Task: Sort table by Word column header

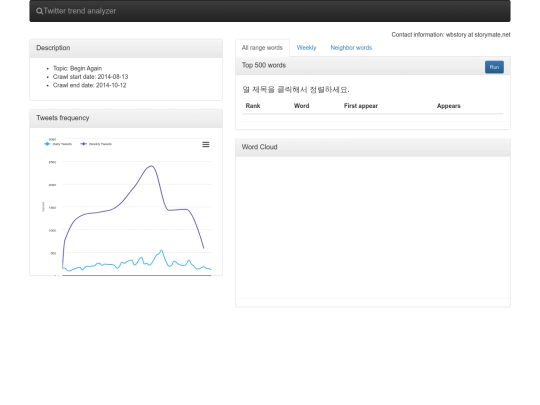Action: tap(301, 106)
